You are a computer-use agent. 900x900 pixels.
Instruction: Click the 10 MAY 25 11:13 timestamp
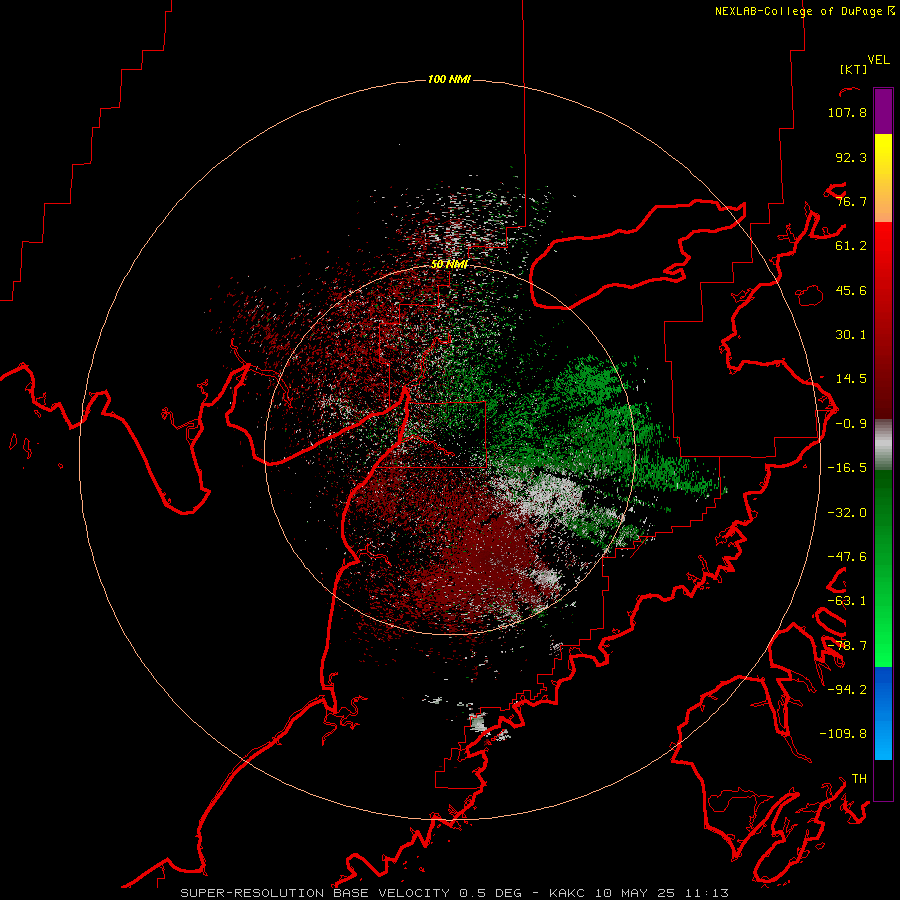tap(661, 893)
